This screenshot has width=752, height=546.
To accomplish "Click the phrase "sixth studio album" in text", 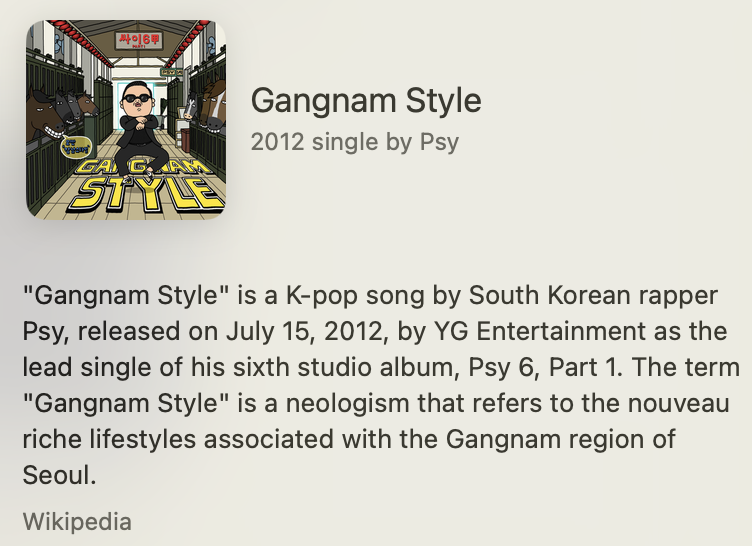I will [343, 368].
